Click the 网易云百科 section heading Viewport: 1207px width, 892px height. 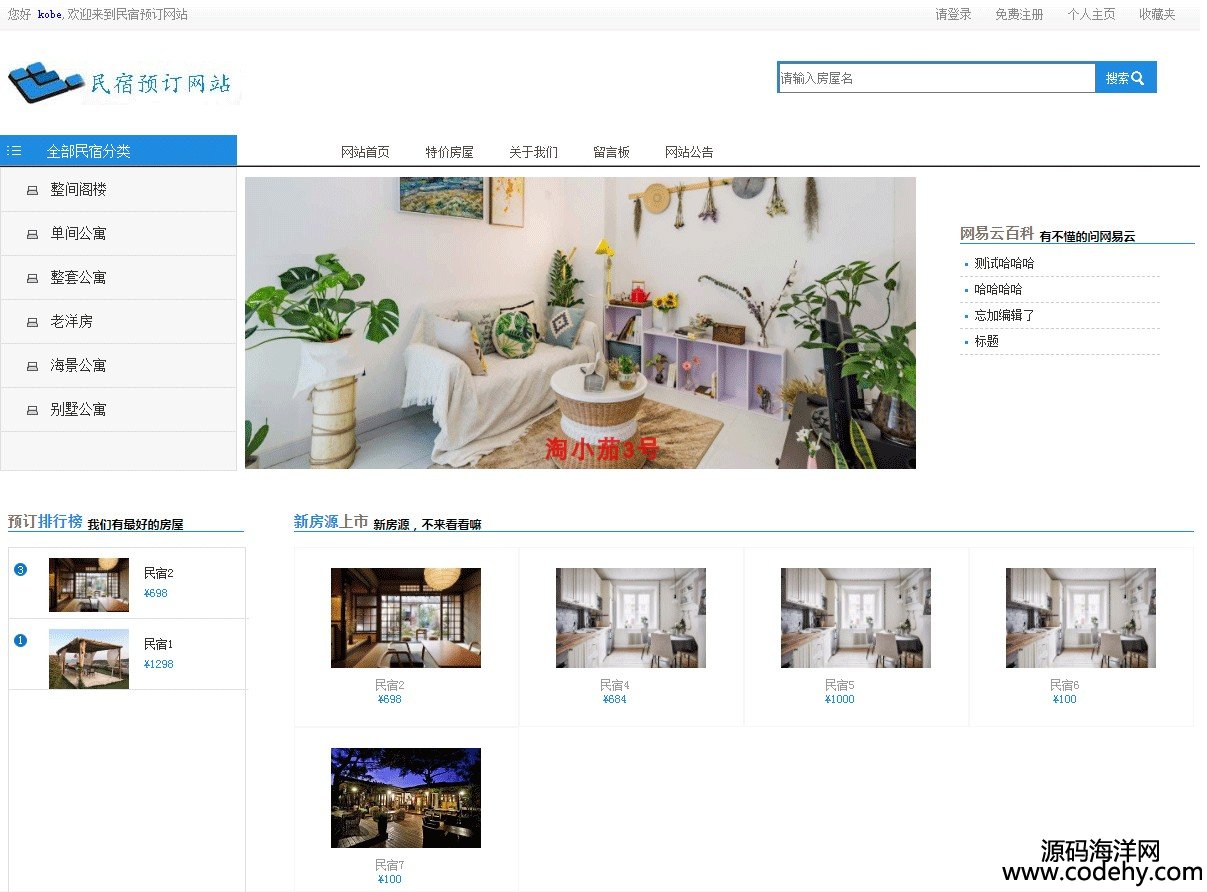pyautogui.click(x=997, y=233)
